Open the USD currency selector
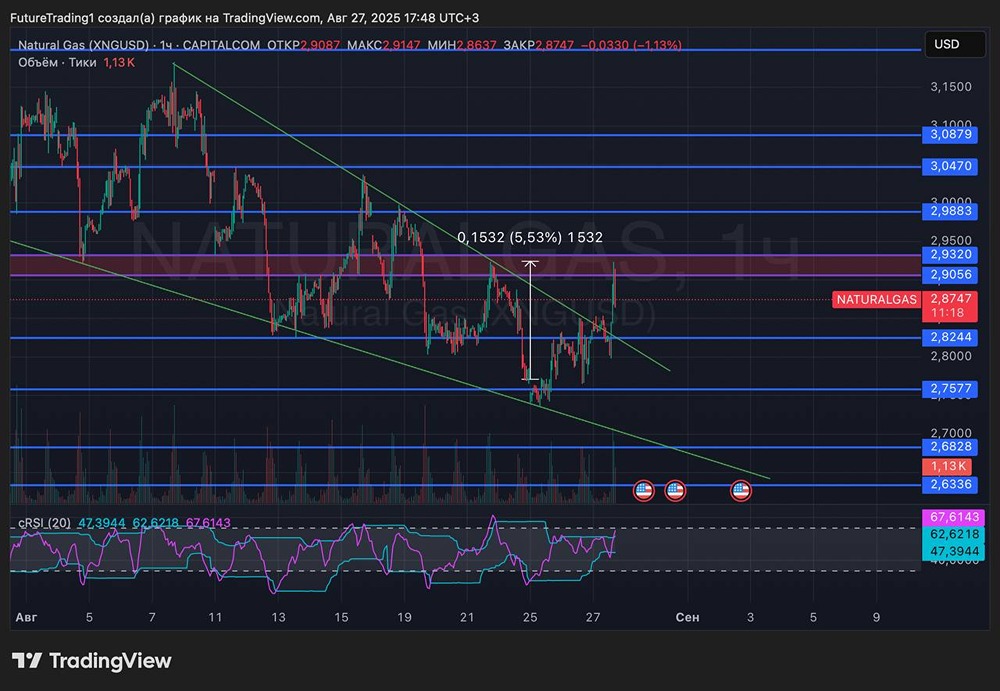 coord(955,45)
